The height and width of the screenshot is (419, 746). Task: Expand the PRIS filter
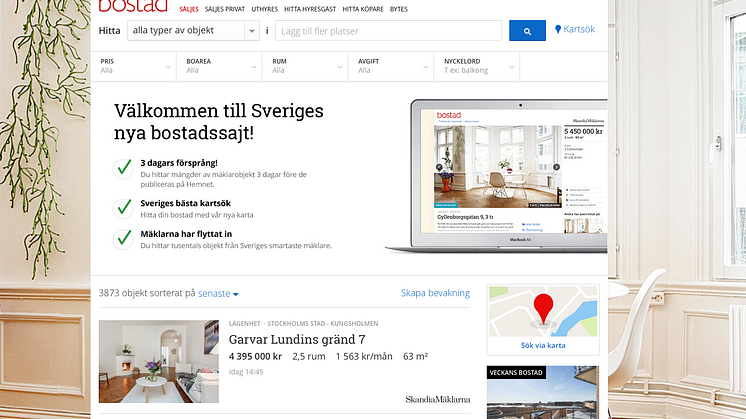pos(133,66)
